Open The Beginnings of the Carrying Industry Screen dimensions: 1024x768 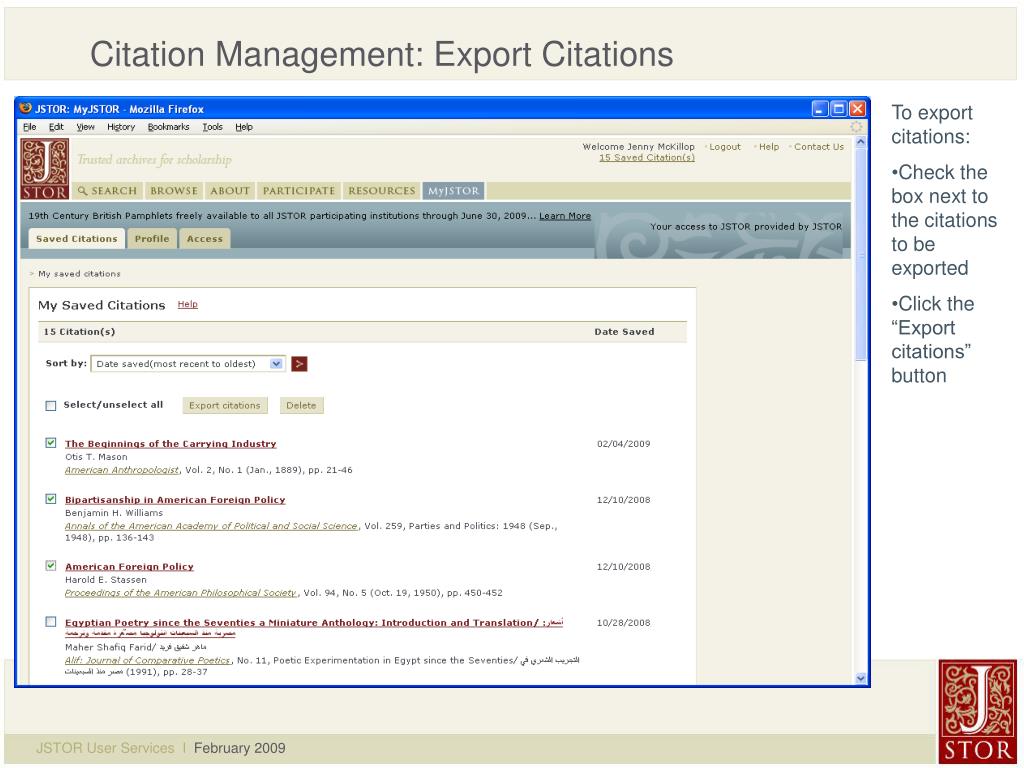170,443
